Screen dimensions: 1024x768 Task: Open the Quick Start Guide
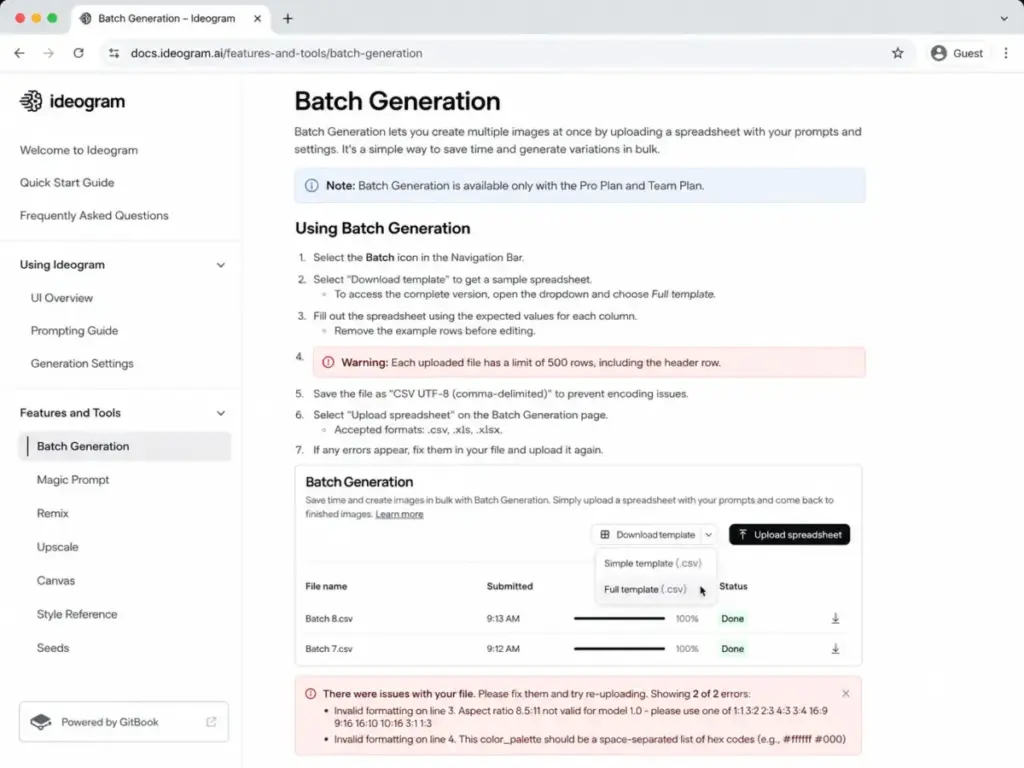[67, 183]
